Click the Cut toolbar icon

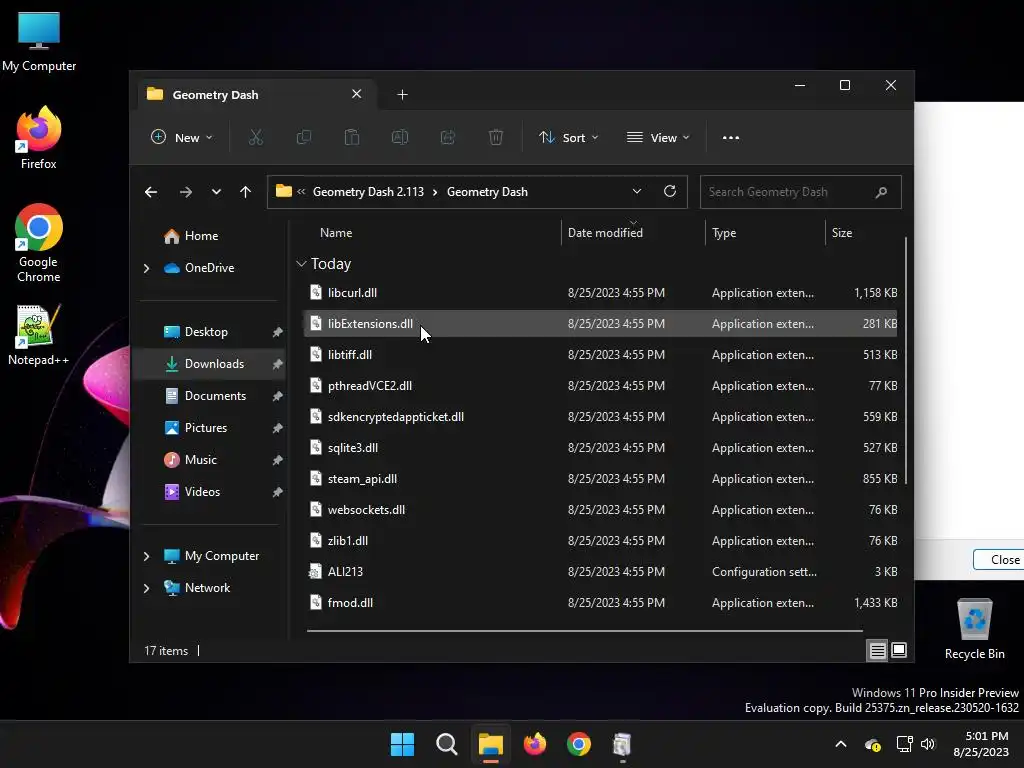click(x=255, y=137)
